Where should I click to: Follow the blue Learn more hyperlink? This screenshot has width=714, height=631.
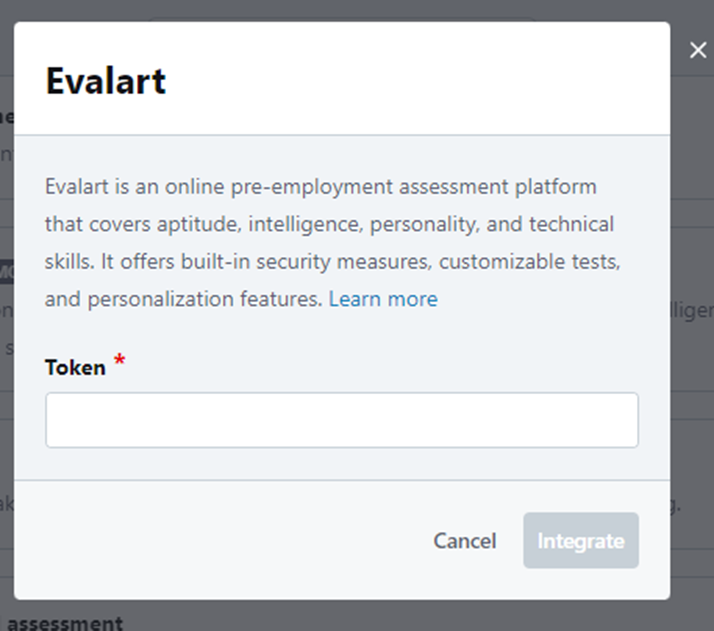pyautogui.click(x=383, y=299)
